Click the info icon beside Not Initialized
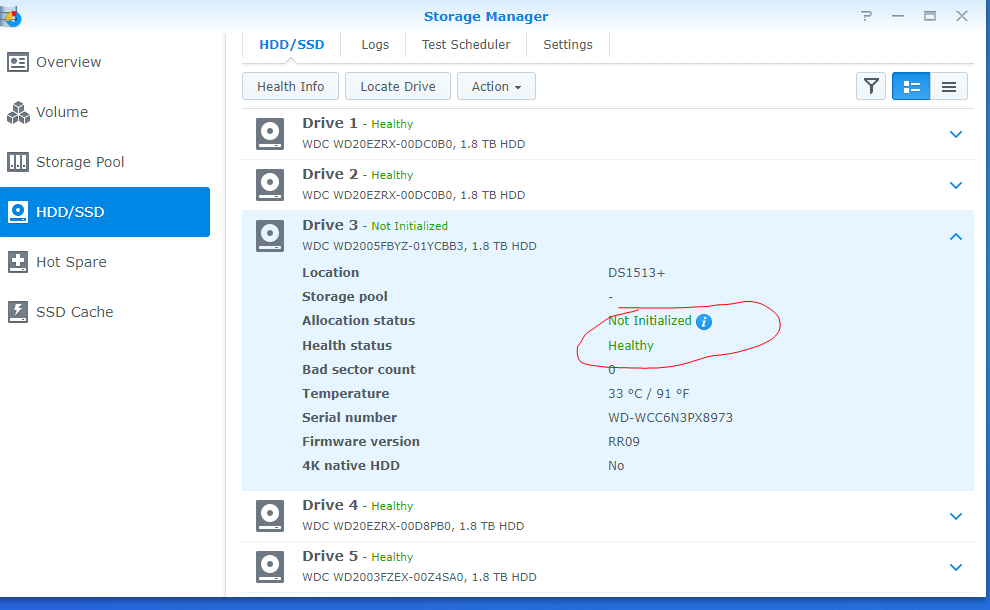This screenshot has height=610, width=990. click(x=706, y=321)
